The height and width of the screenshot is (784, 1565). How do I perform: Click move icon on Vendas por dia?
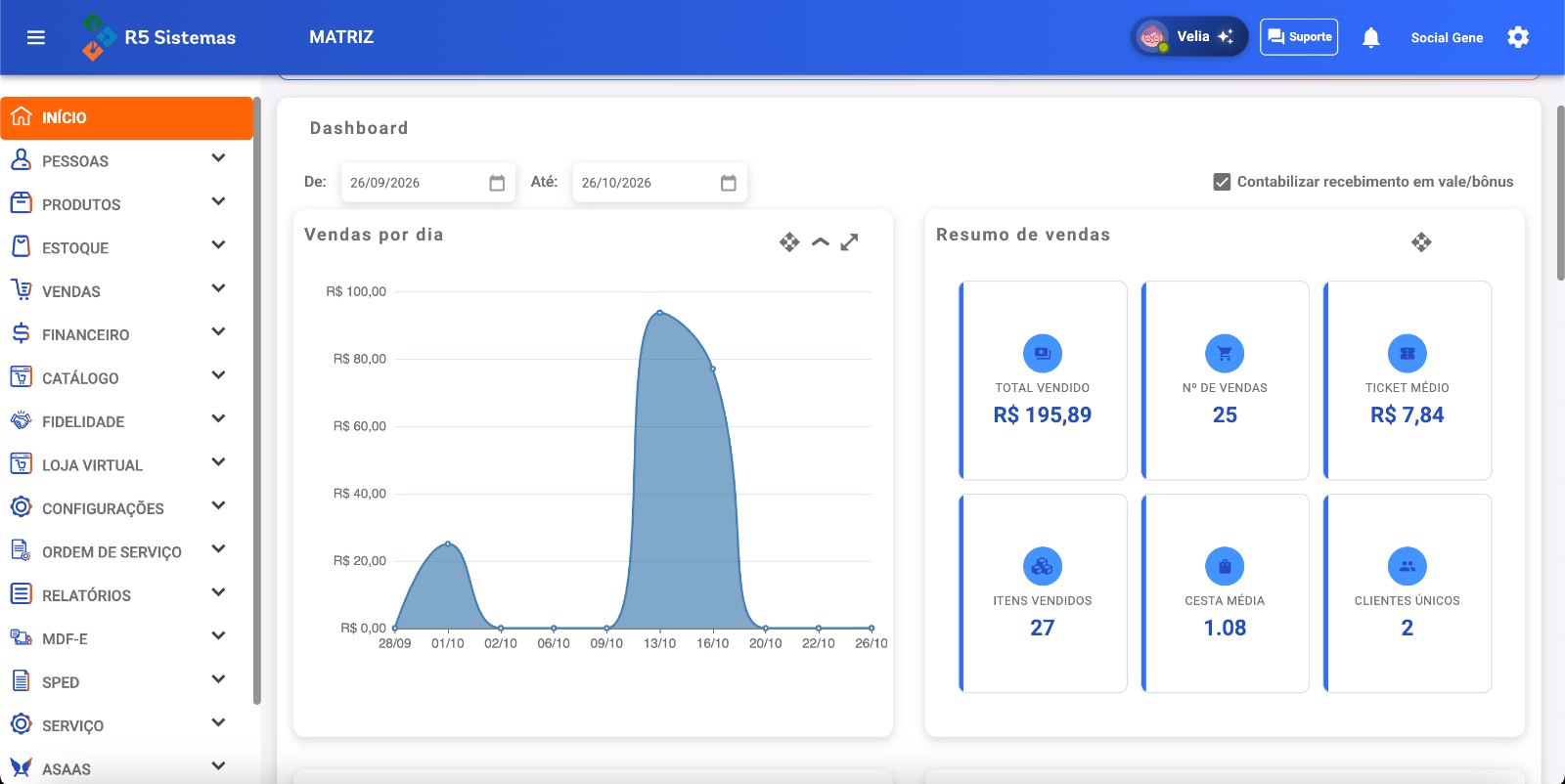789,241
